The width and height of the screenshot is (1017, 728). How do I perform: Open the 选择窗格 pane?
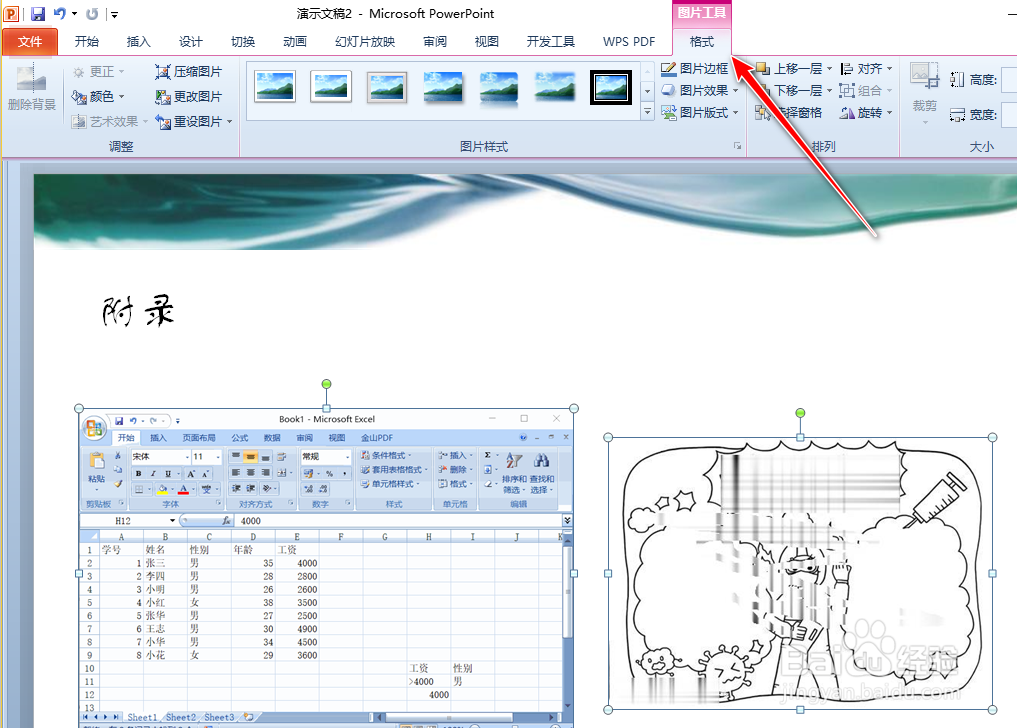(x=789, y=113)
